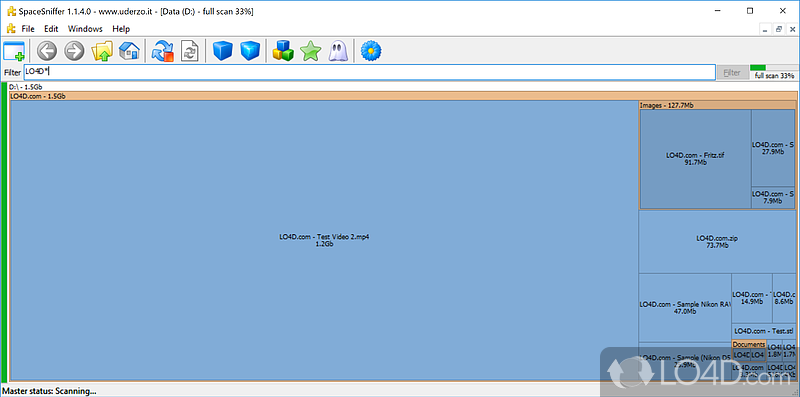Image resolution: width=800 pixels, height=397 pixels.
Task: Open the Edit menu
Action: click(51, 29)
